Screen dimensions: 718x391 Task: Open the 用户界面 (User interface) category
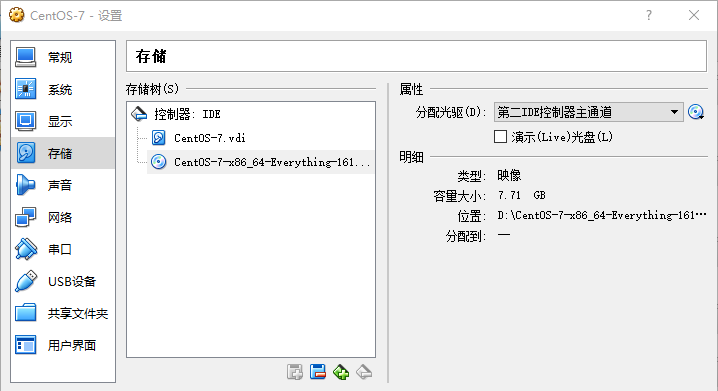pyautogui.click(x=63, y=345)
